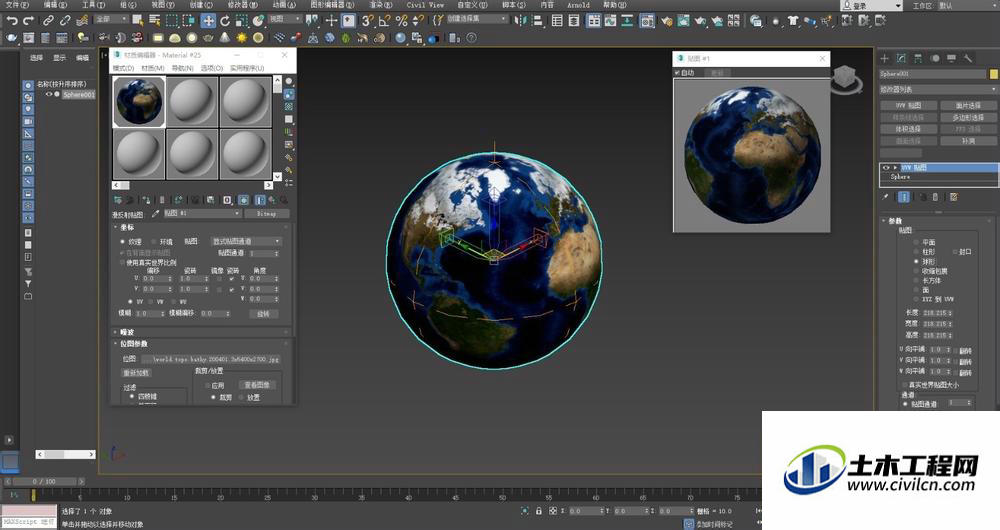Click the Redo arrow in main toolbar

28,20
